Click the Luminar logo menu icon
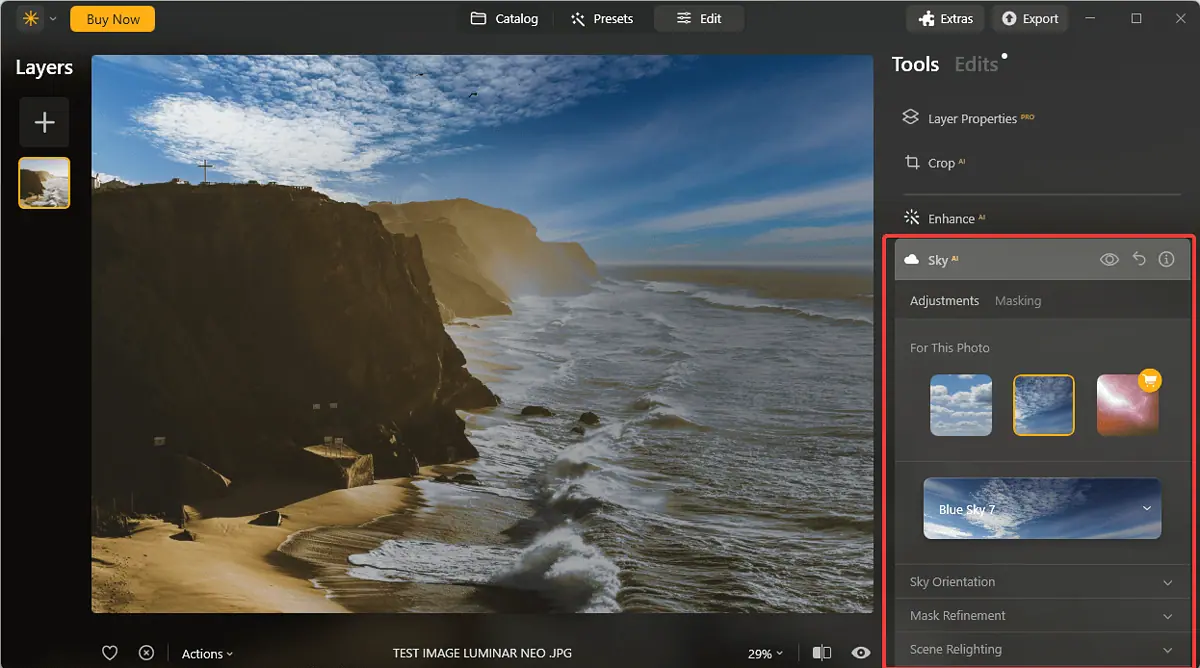1200x668 pixels. [x=30, y=18]
